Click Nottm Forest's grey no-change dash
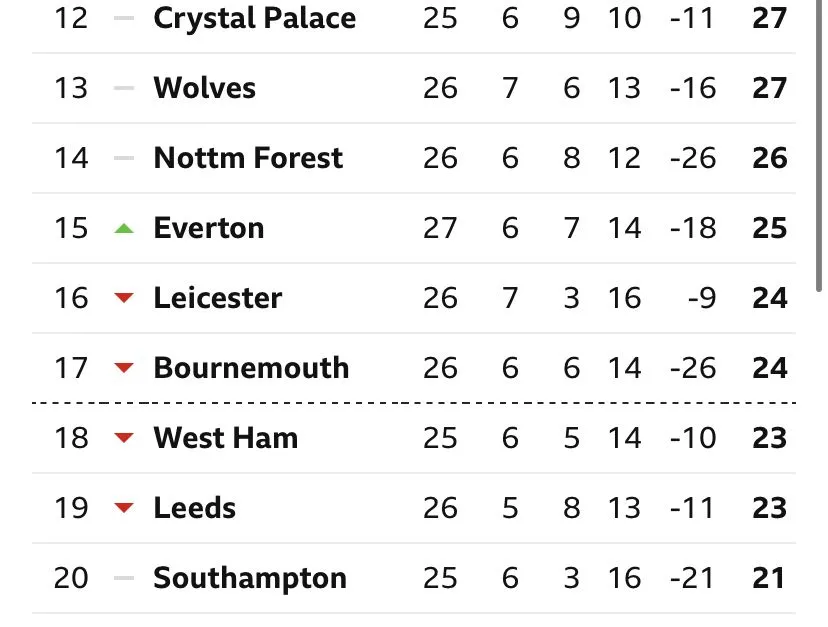 124,158
